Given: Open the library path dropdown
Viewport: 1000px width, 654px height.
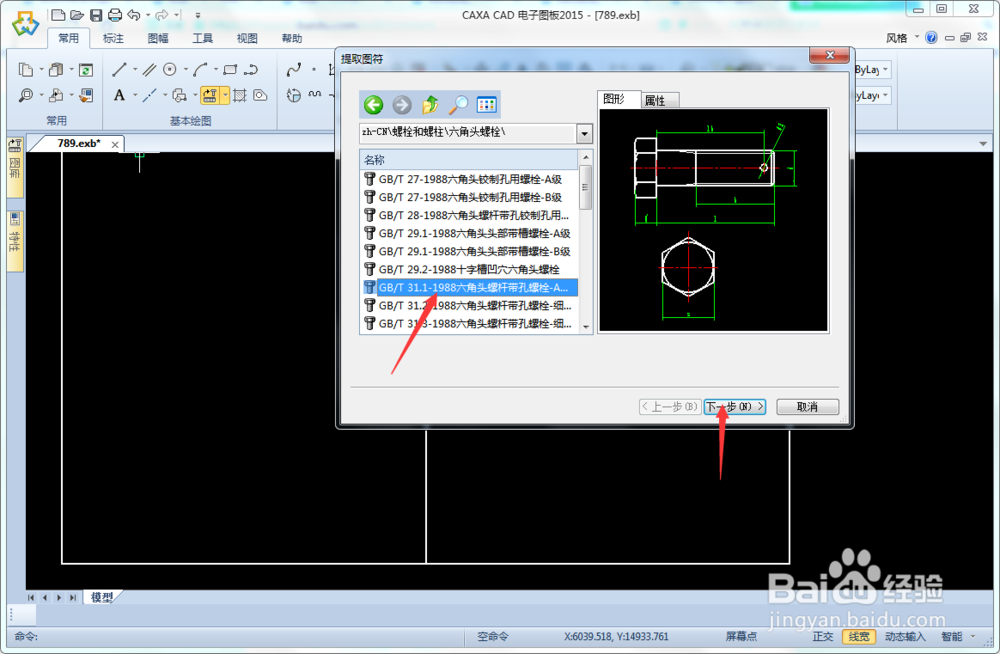Looking at the screenshot, I should [584, 134].
